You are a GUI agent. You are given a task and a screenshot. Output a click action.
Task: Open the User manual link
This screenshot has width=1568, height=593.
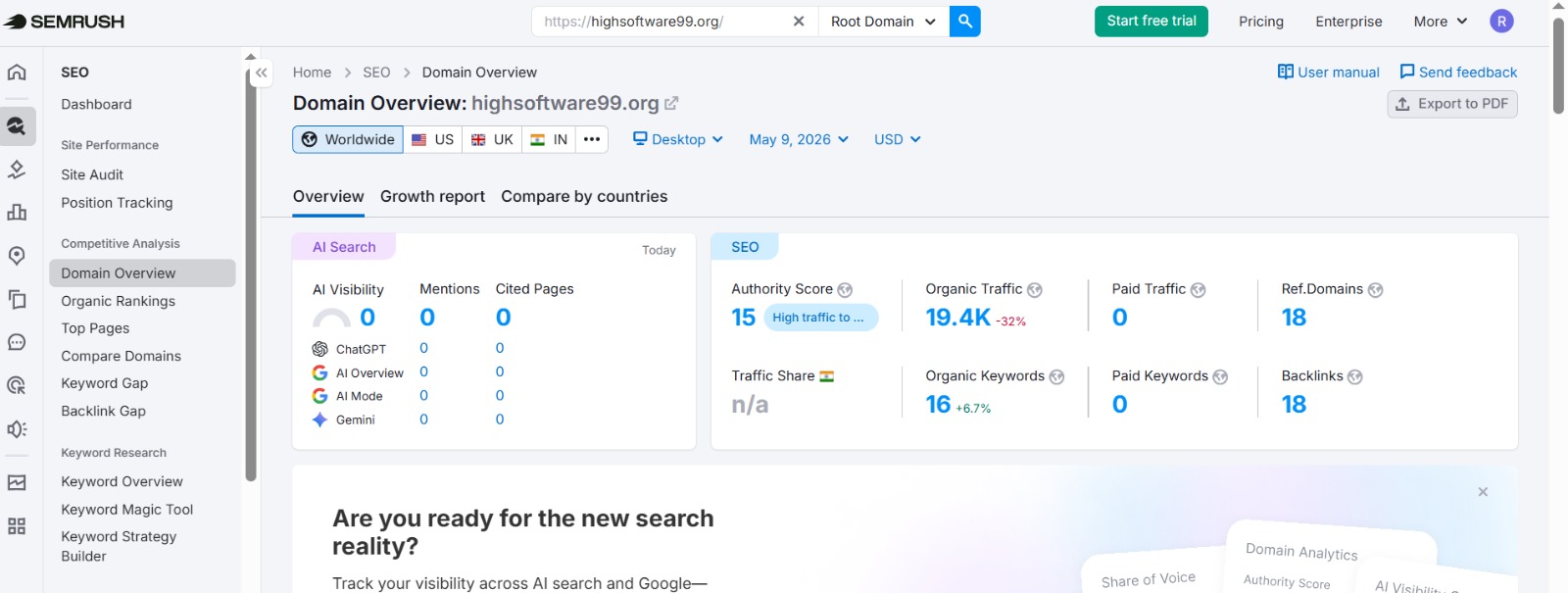pyautogui.click(x=1329, y=72)
